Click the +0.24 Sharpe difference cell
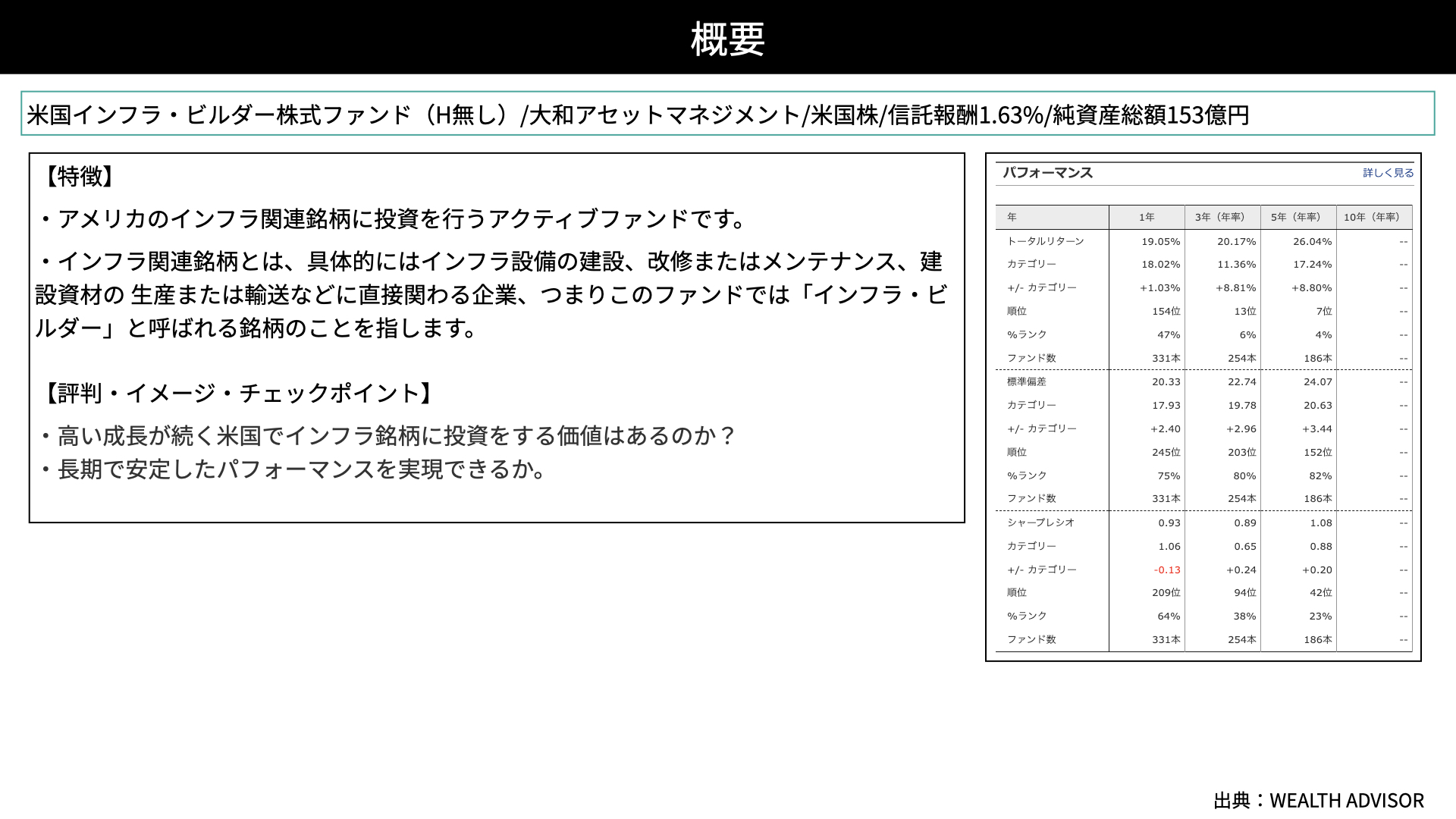1456x819 pixels. [x=1241, y=570]
